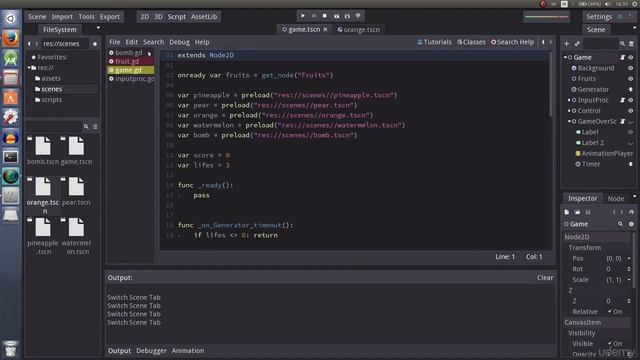Screen dimensions: 640x360
Task: Open Search Help
Action: pyautogui.click(x=512, y=42)
